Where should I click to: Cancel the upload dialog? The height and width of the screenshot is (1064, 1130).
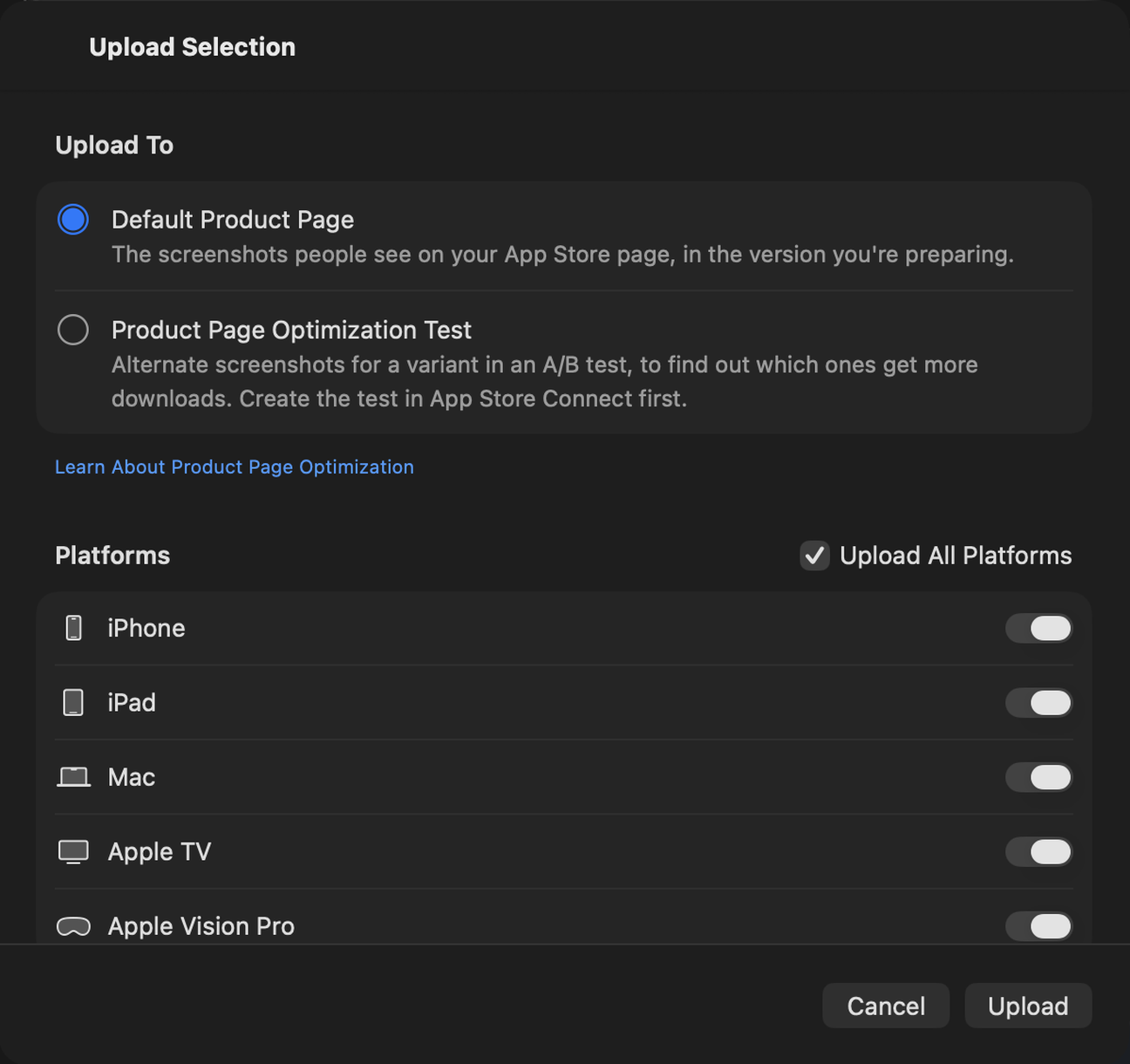(886, 1006)
